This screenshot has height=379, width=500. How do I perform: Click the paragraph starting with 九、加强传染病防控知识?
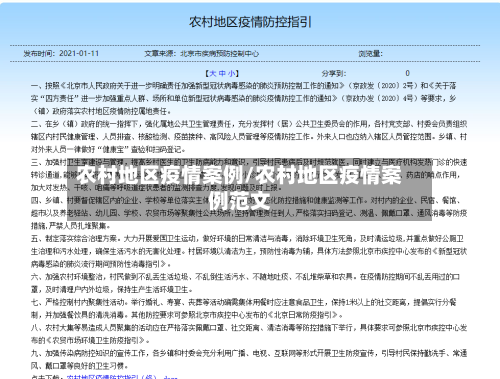pos(249,359)
